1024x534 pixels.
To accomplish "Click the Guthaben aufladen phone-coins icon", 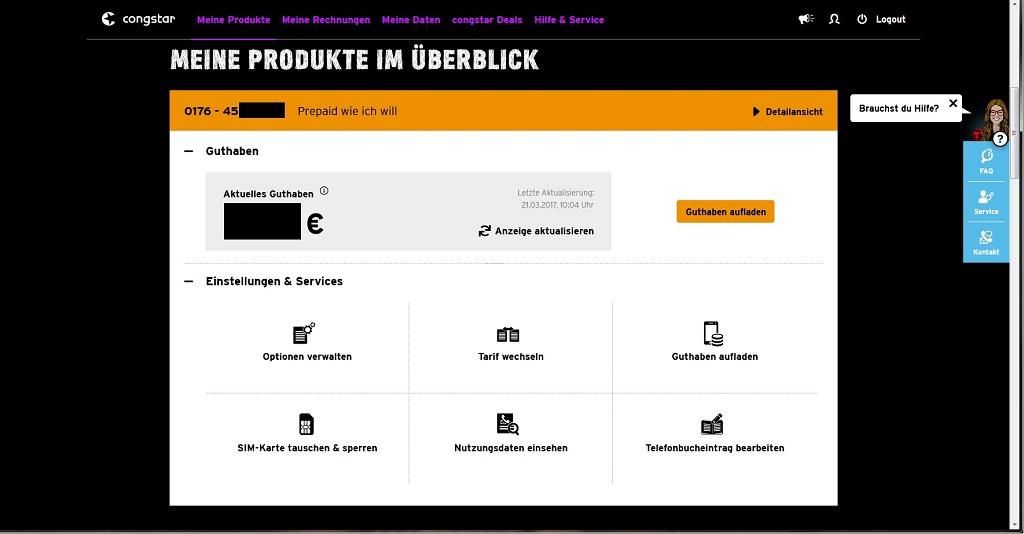I will pyautogui.click(x=713, y=333).
